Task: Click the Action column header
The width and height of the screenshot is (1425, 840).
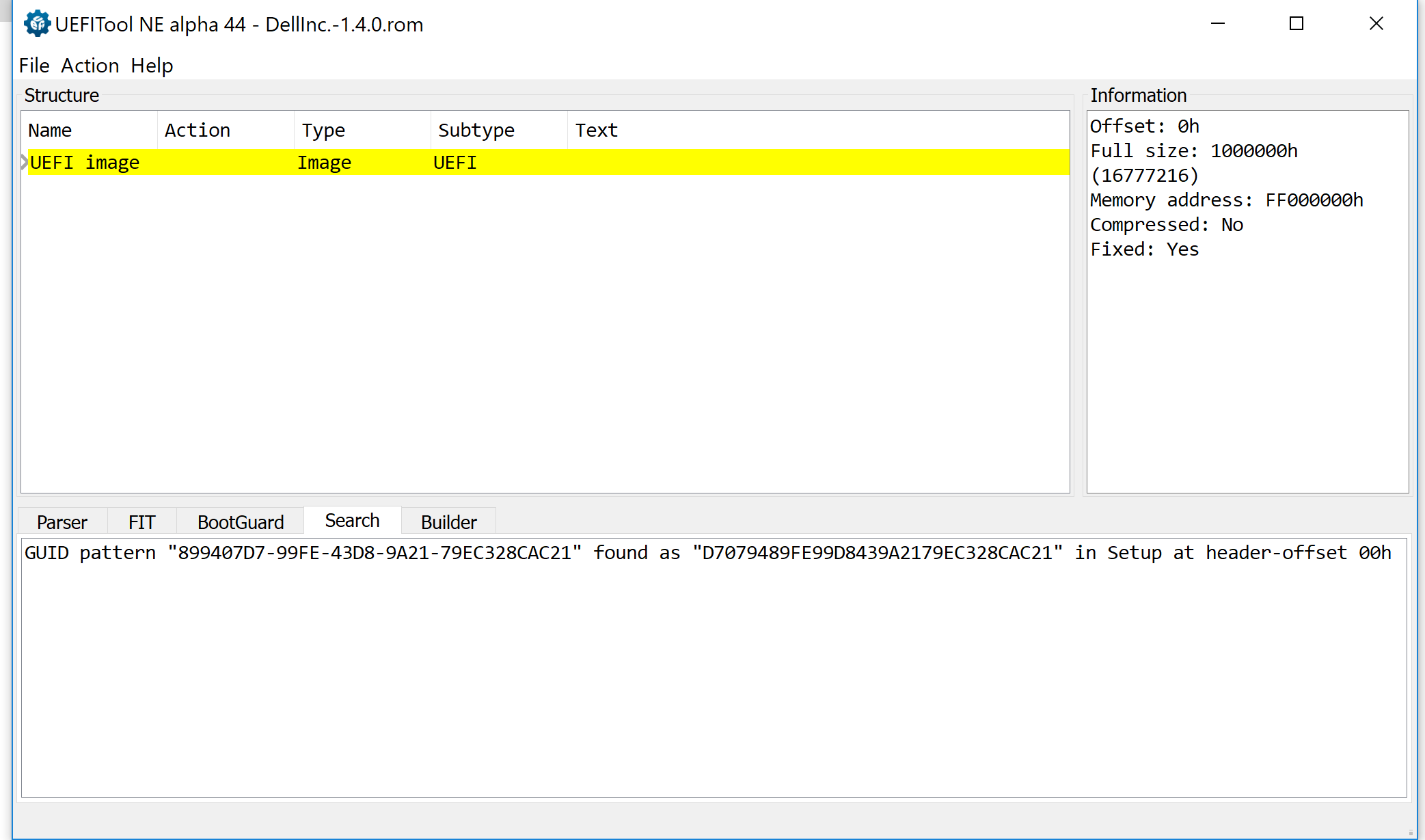Action: [198, 130]
